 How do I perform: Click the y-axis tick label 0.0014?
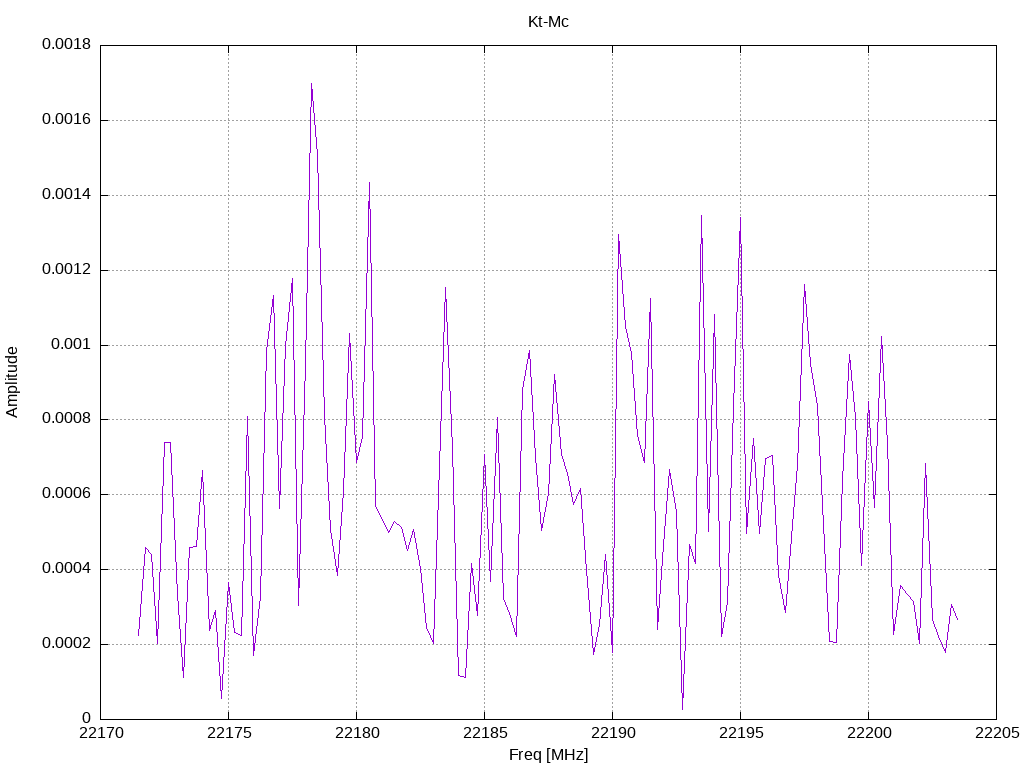coord(67,195)
